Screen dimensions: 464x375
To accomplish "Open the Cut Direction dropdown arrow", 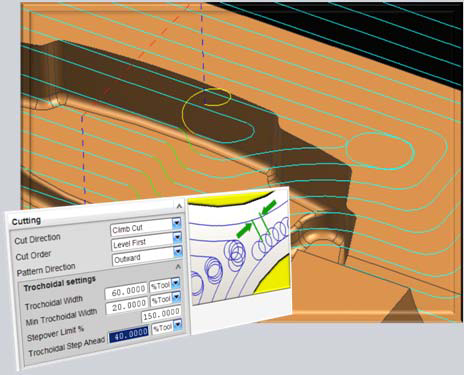I will 177,223.
